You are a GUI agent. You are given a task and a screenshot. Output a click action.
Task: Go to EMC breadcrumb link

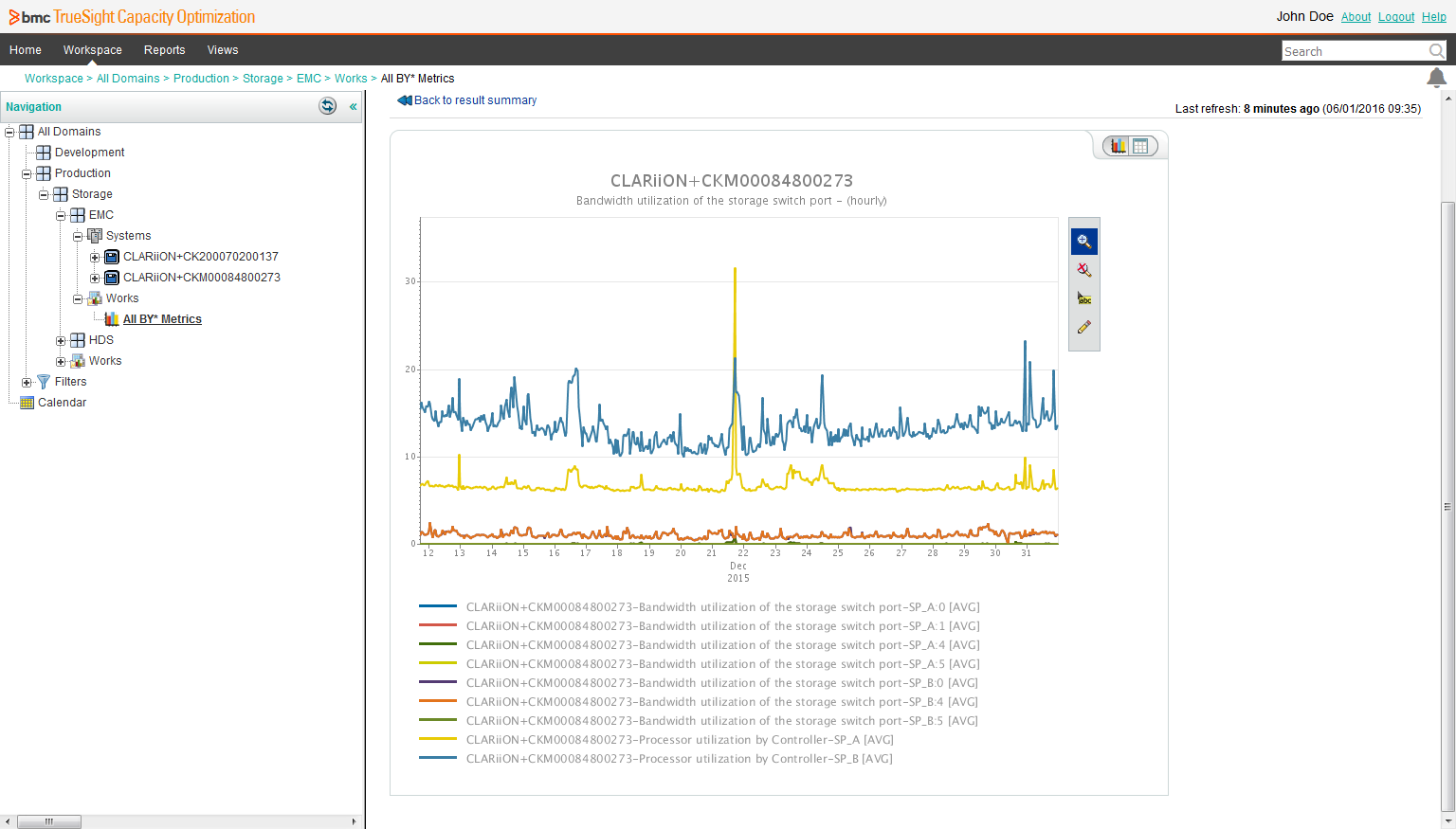coord(309,79)
